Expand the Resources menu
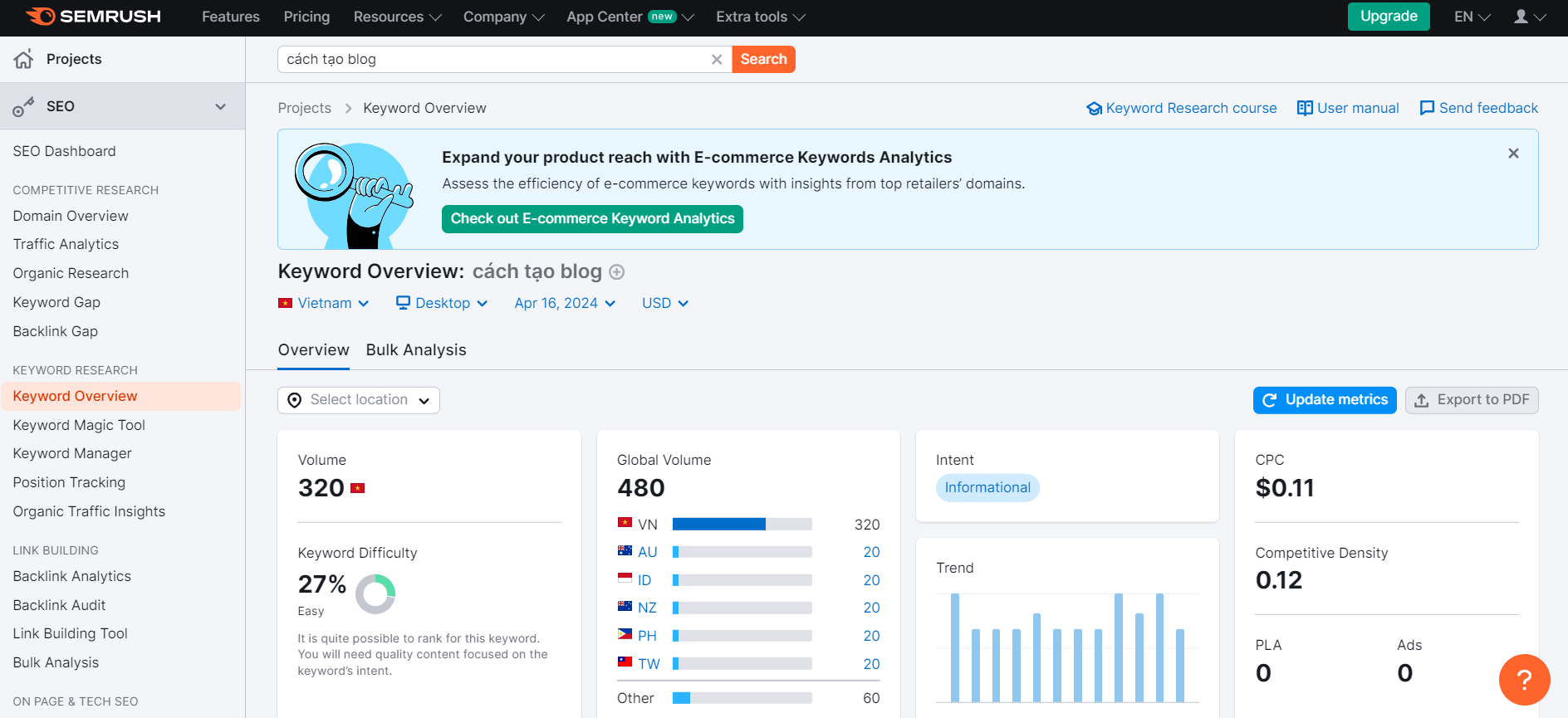The width and height of the screenshot is (1568, 718). [397, 17]
